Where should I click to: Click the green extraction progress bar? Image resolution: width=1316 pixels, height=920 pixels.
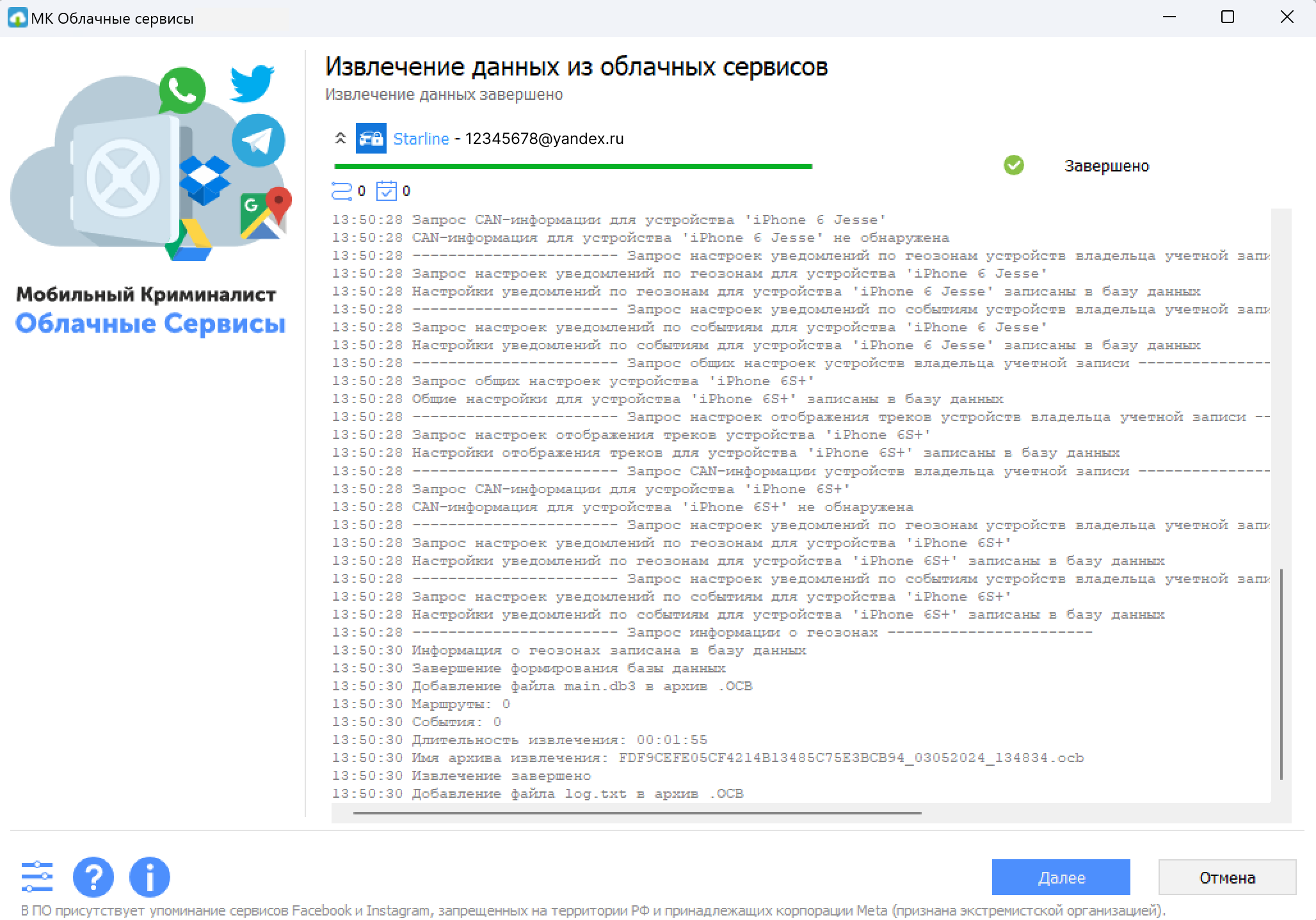(573, 166)
